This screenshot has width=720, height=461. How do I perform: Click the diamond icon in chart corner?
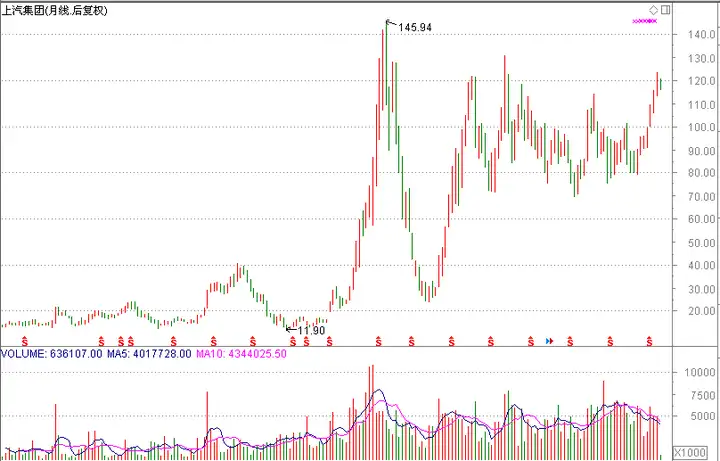click(x=653, y=9)
